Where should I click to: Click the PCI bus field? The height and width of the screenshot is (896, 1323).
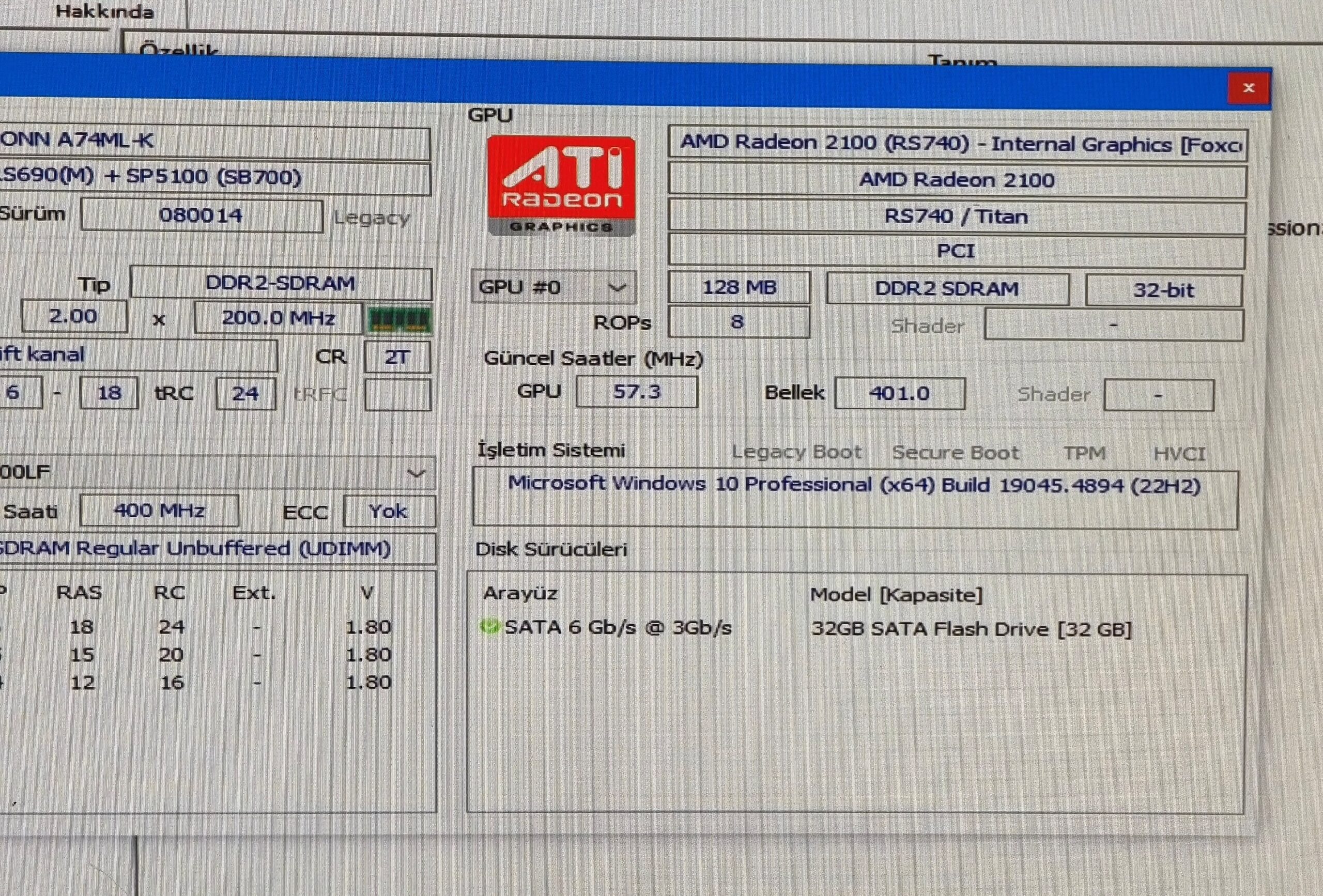click(x=957, y=251)
